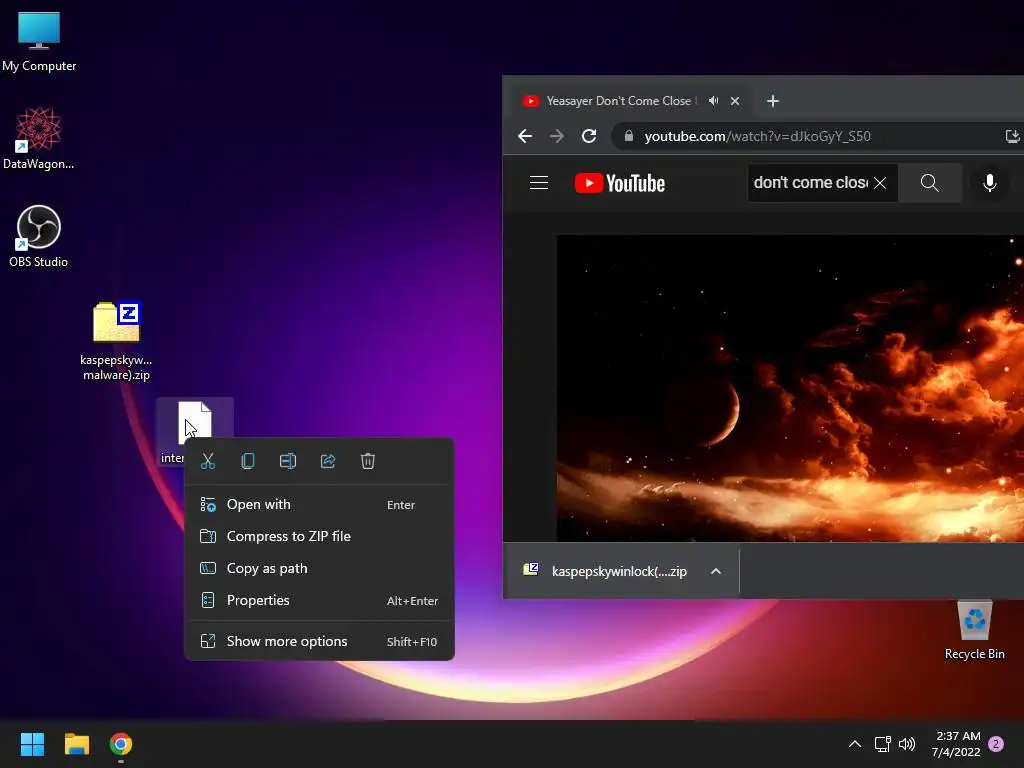
Task: Open the Recycle Bin icon
Action: [974, 629]
